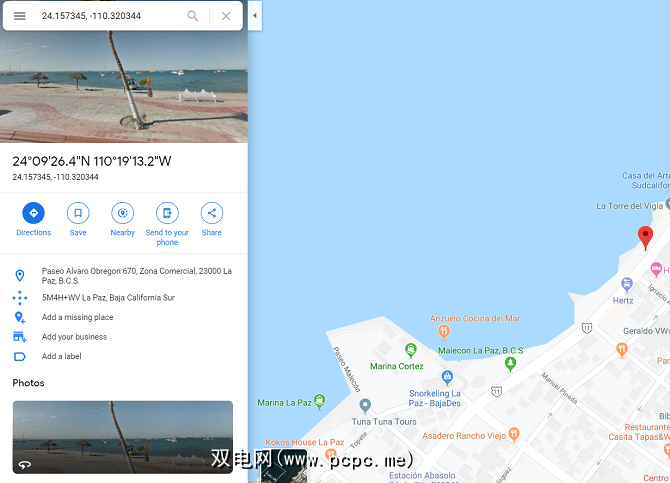Clear the search with X icon

(x=226, y=16)
